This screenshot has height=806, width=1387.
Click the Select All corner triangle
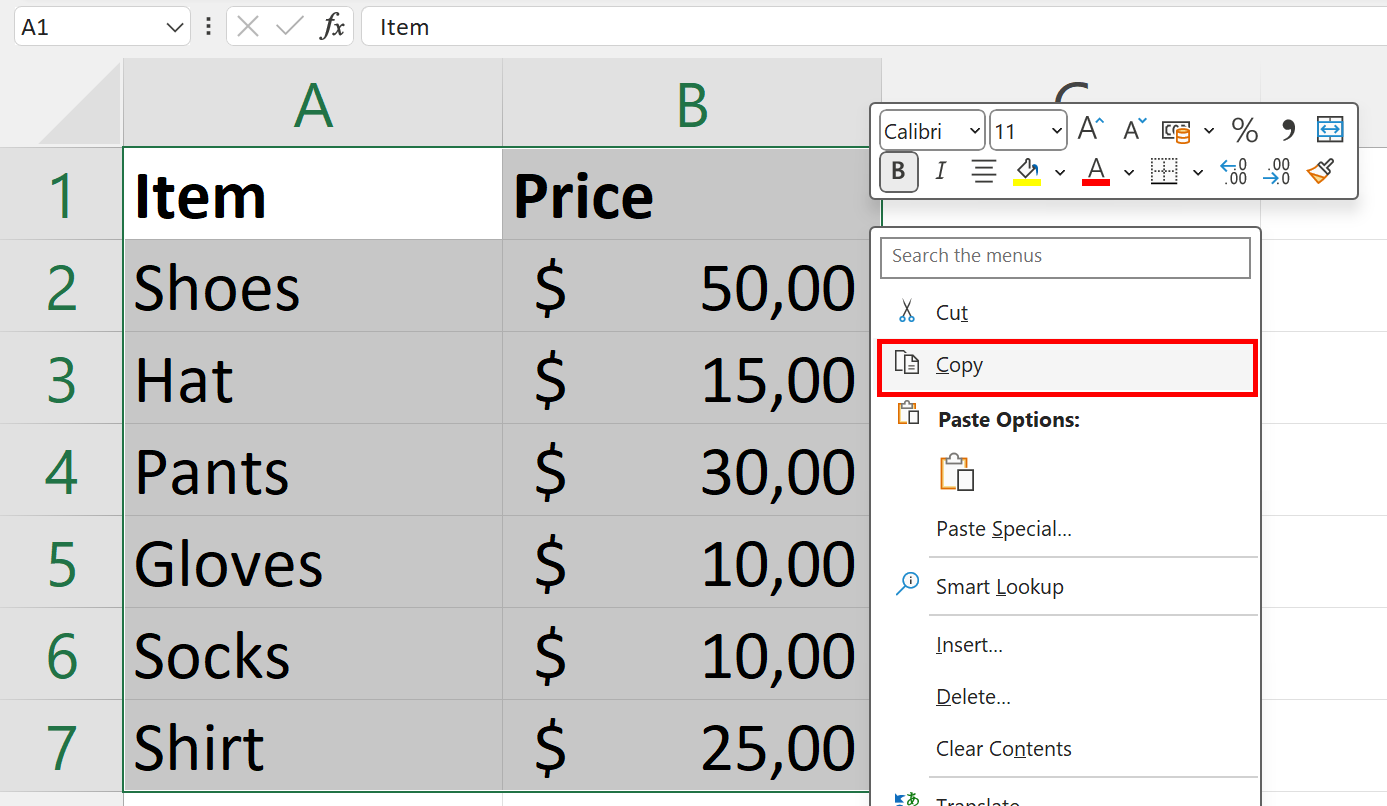[80, 103]
